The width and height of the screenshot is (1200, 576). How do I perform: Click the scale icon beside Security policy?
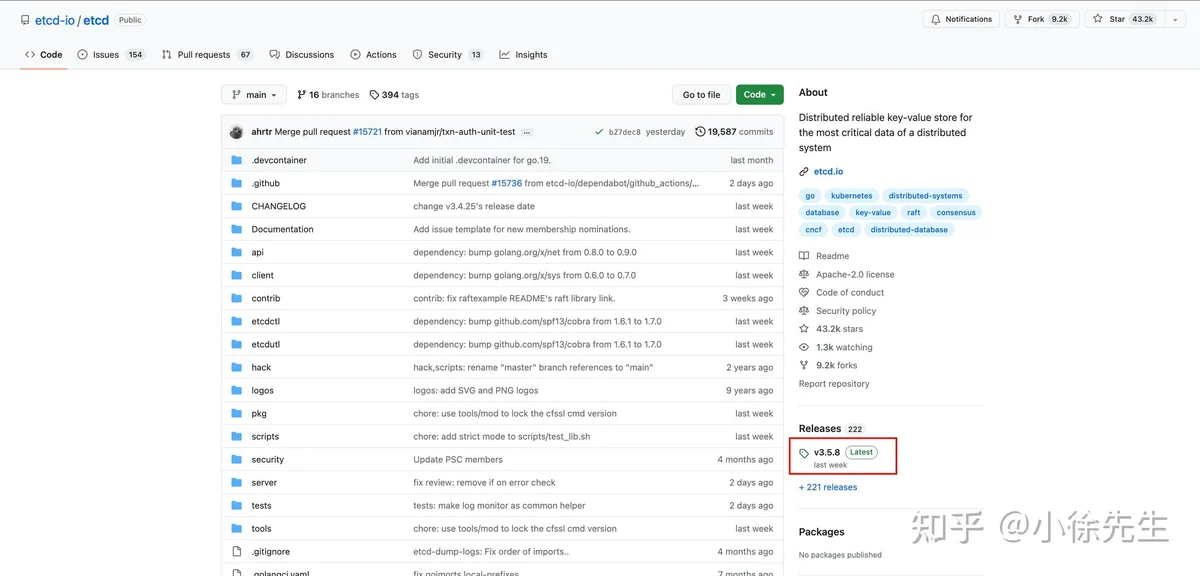tap(804, 311)
